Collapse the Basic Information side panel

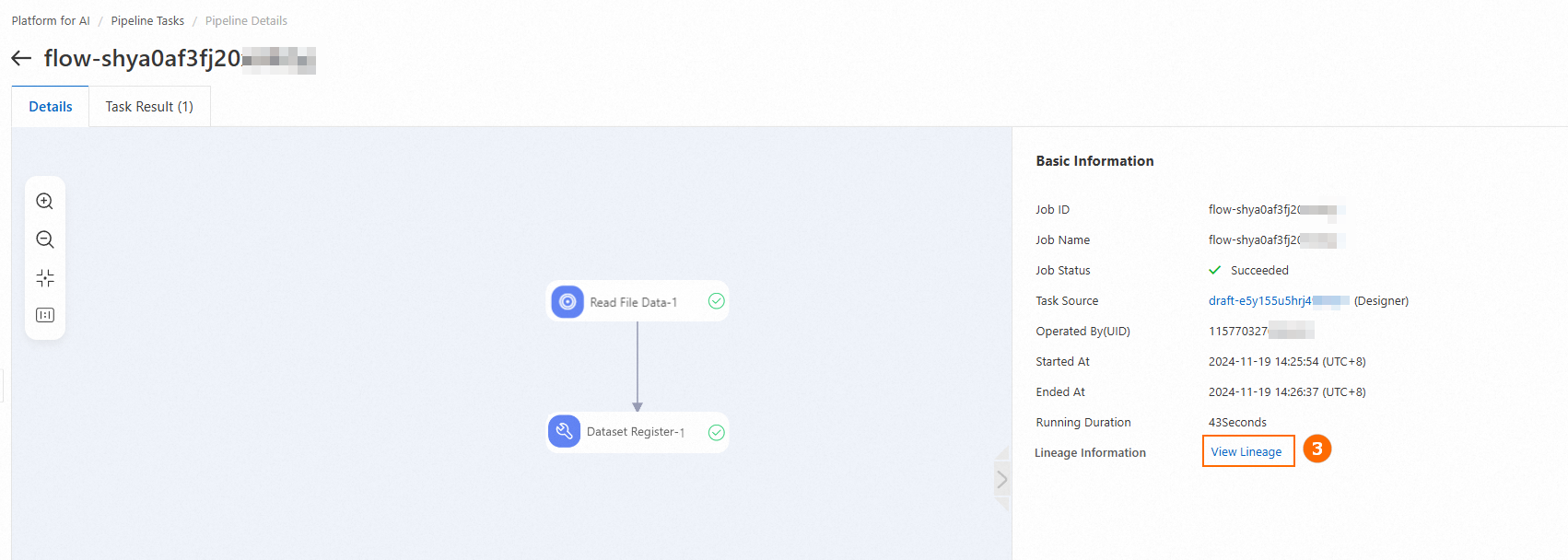click(x=1002, y=479)
